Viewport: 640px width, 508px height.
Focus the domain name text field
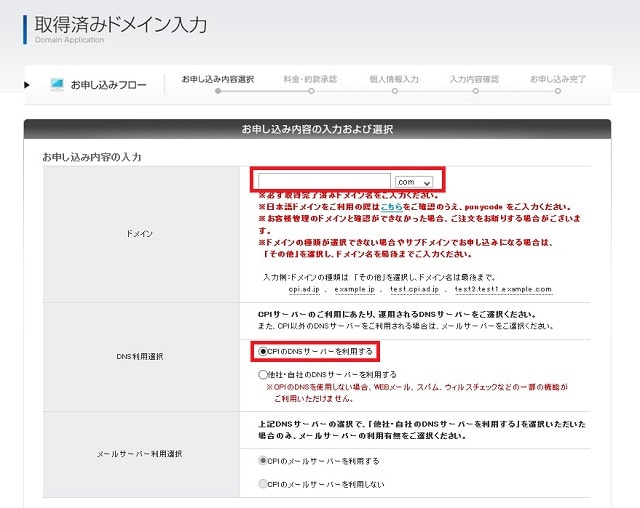pos(324,181)
